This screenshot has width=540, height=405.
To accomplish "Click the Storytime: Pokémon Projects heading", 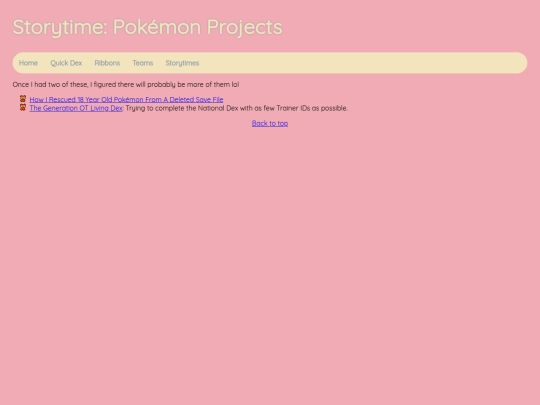I will coord(147,27).
